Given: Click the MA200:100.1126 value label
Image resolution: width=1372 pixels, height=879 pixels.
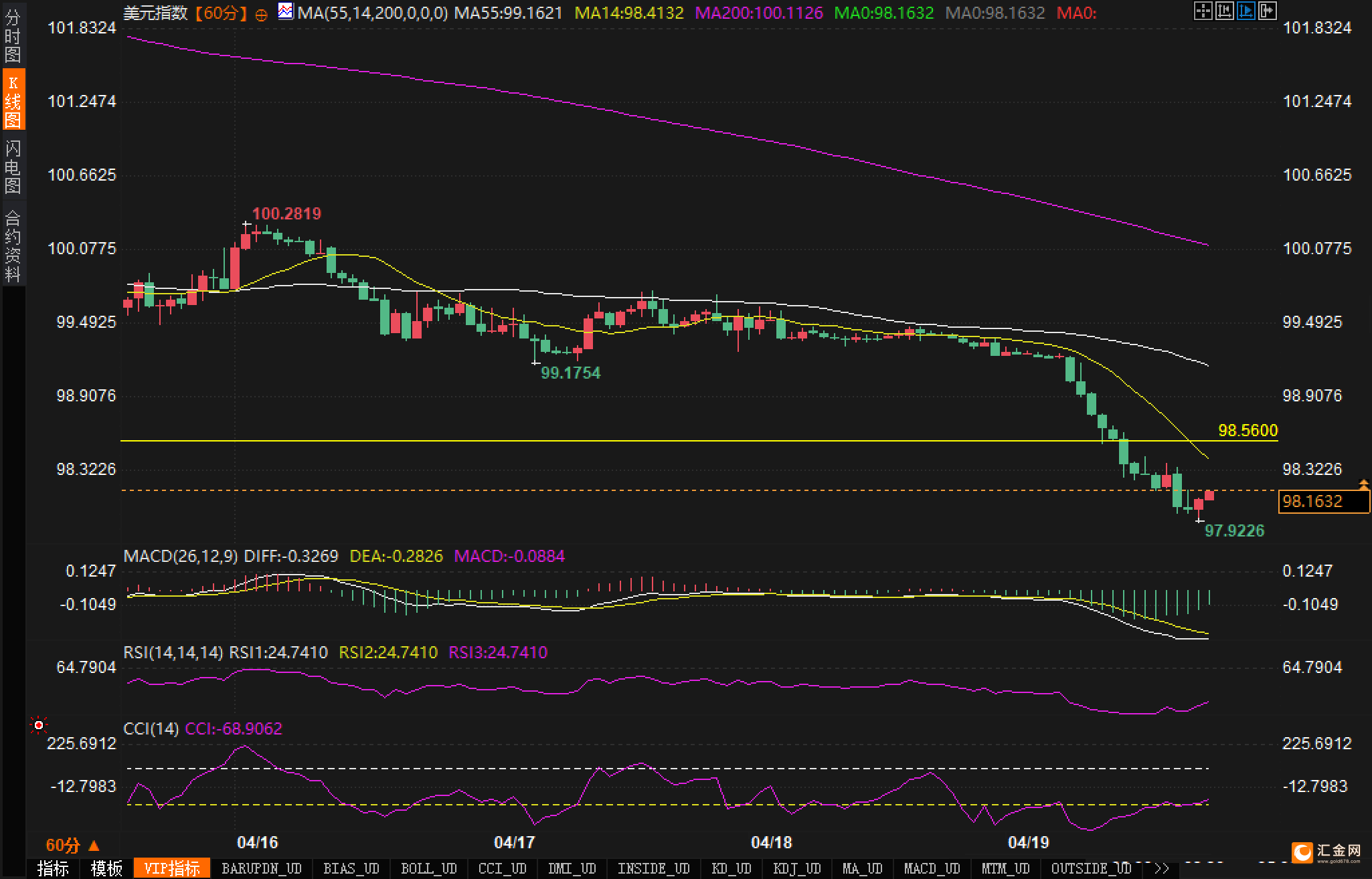Looking at the screenshot, I should point(759,13).
